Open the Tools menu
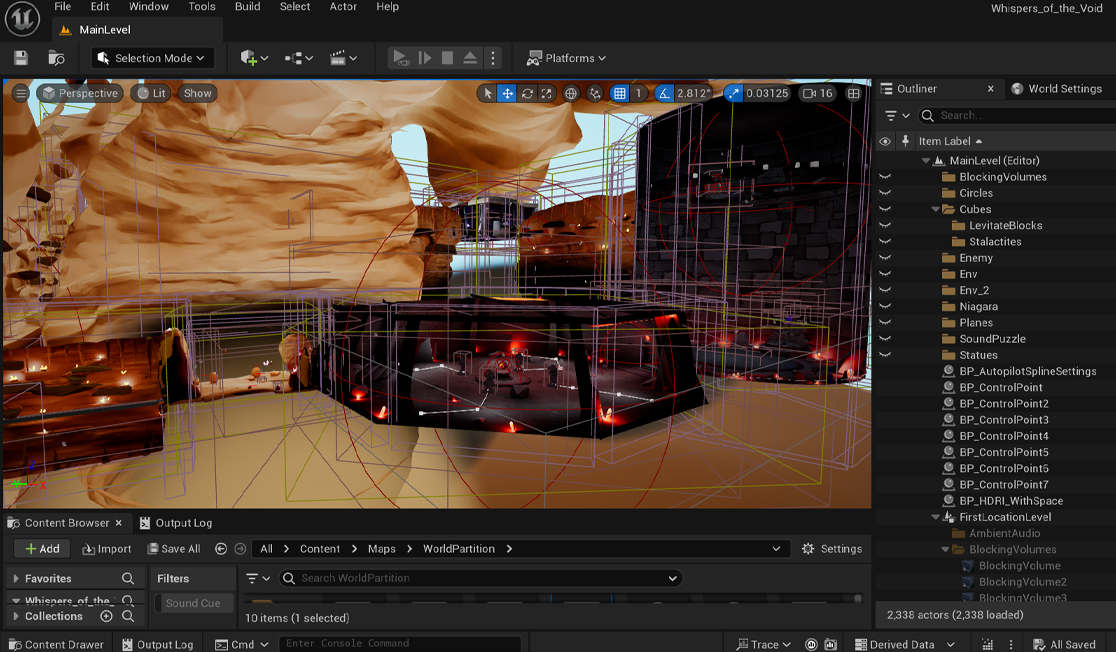The height and width of the screenshot is (652, 1116). 202,6
